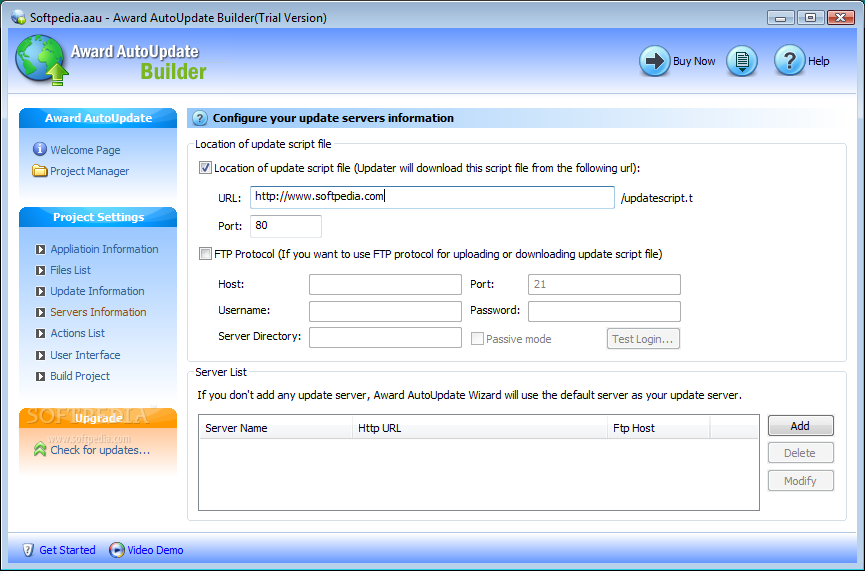Click the application icon in the title bar
Screen dimensions: 865x571
[18, 17]
